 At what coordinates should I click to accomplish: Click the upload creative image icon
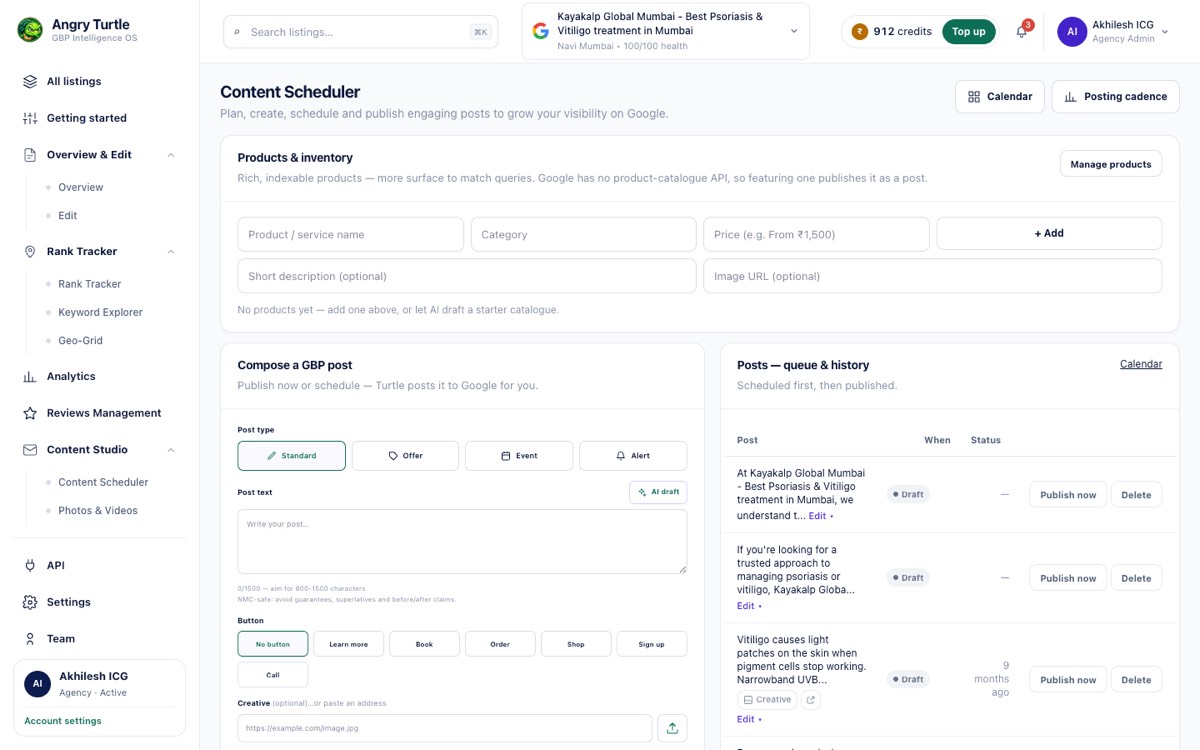(672, 728)
